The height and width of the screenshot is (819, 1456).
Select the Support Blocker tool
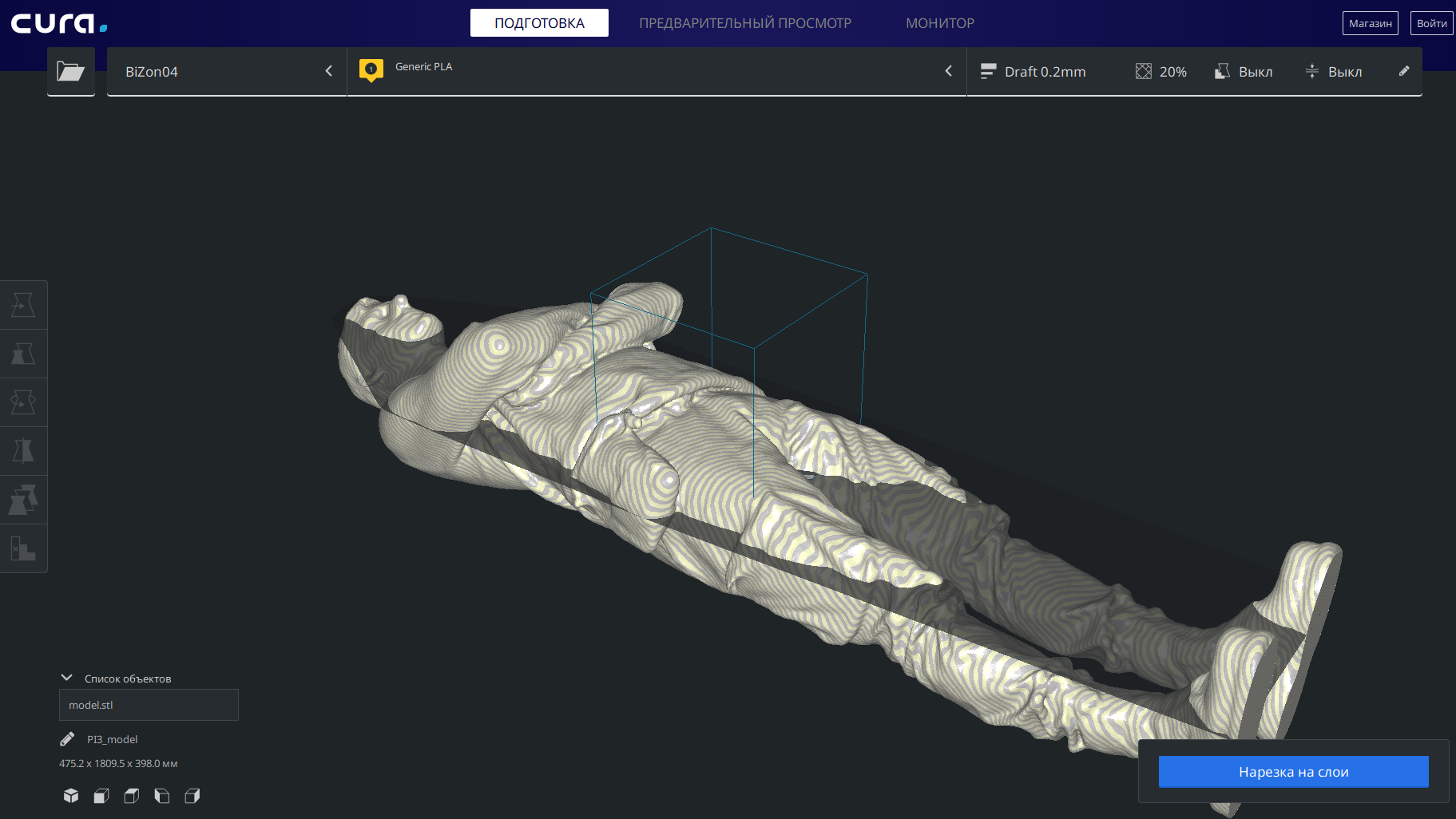pyautogui.click(x=23, y=548)
